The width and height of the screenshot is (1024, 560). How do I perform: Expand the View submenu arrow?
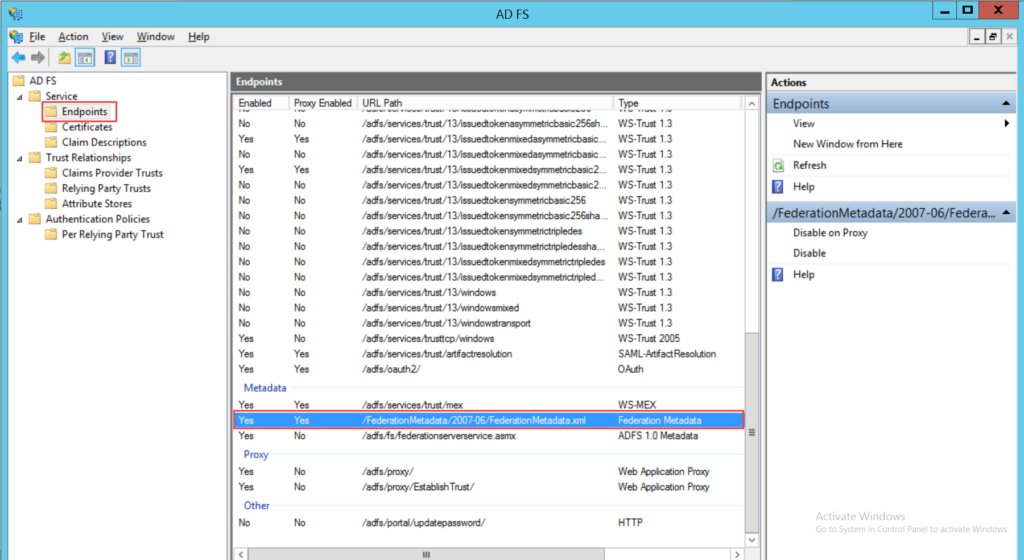(1006, 123)
